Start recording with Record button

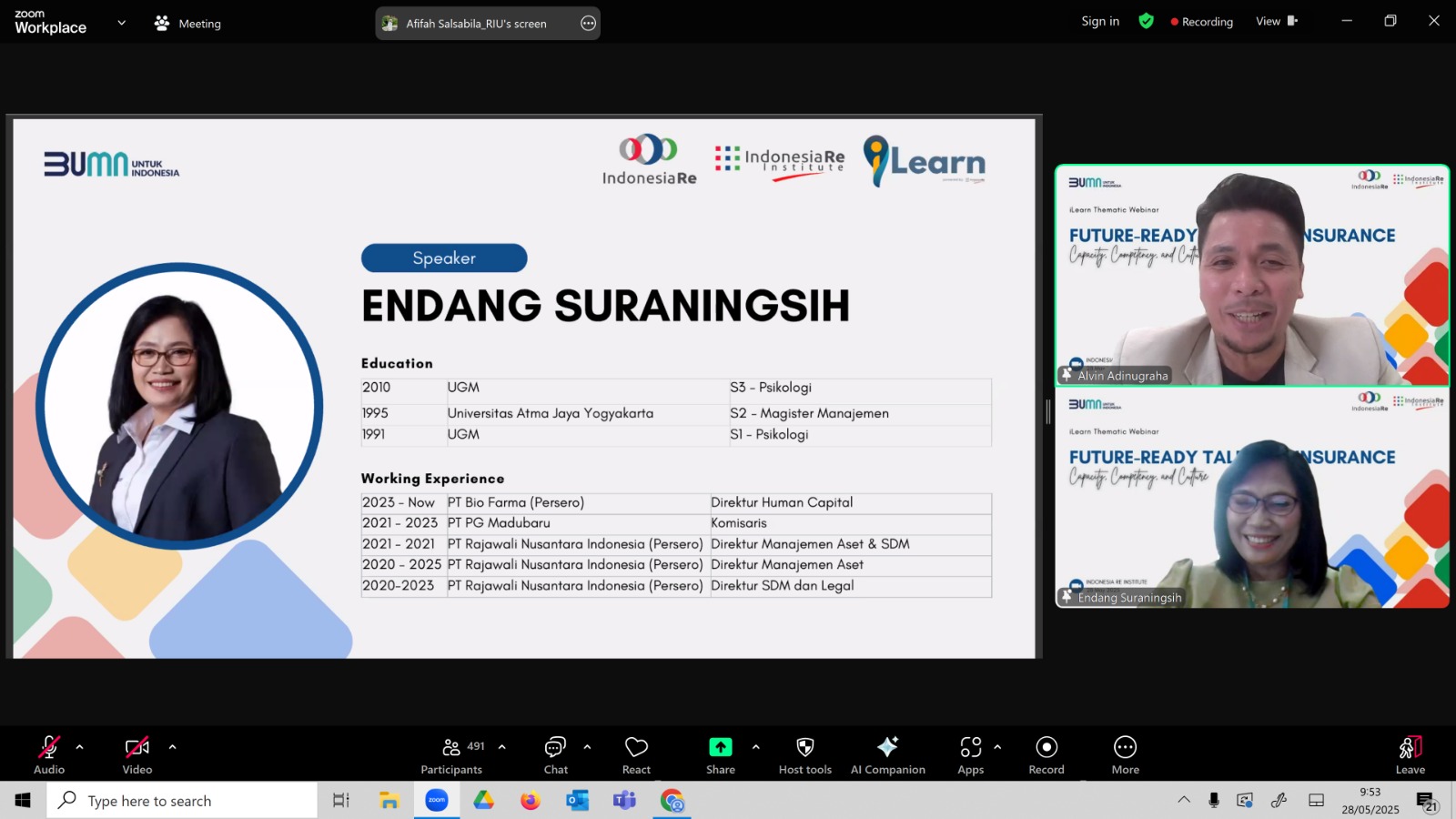point(1046,755)
